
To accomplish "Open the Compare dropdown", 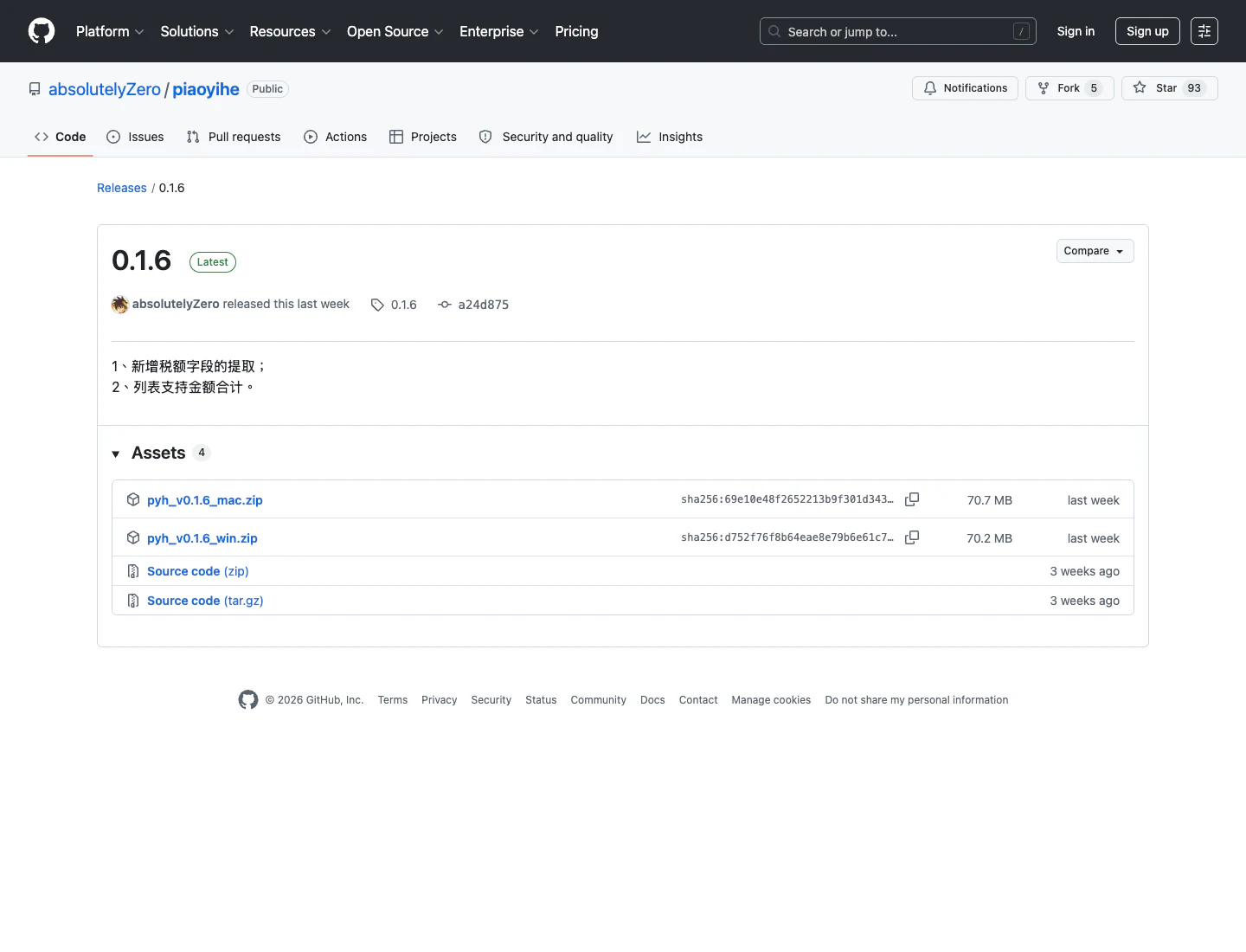I will [1095, 251].
